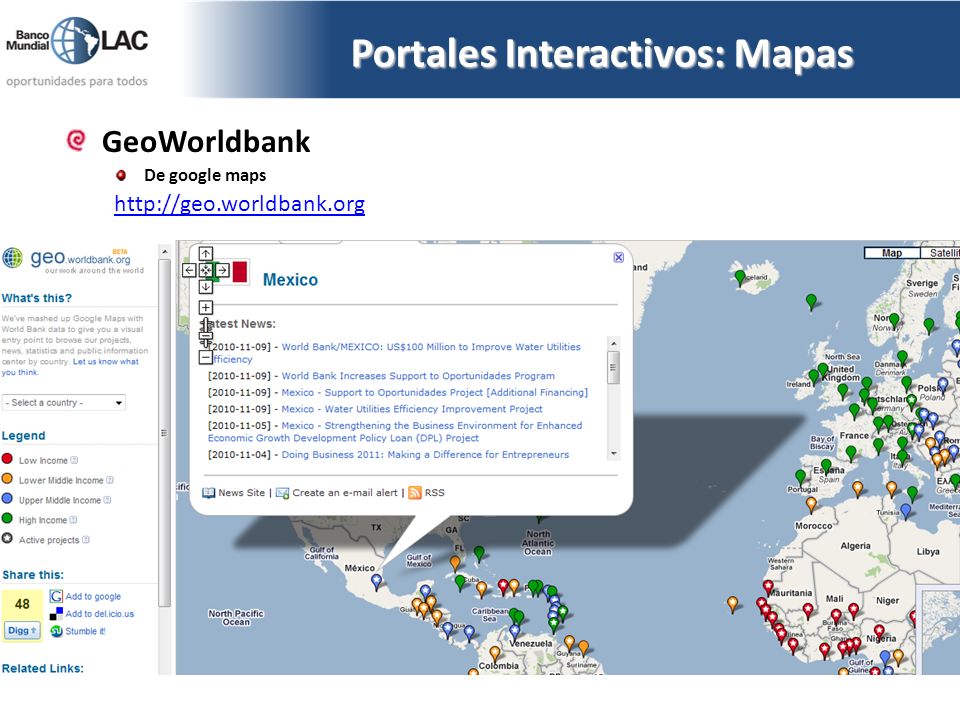Click the news list scroll down arrow
The width and height of the screenshot is (960, 720).
(613, 454)
